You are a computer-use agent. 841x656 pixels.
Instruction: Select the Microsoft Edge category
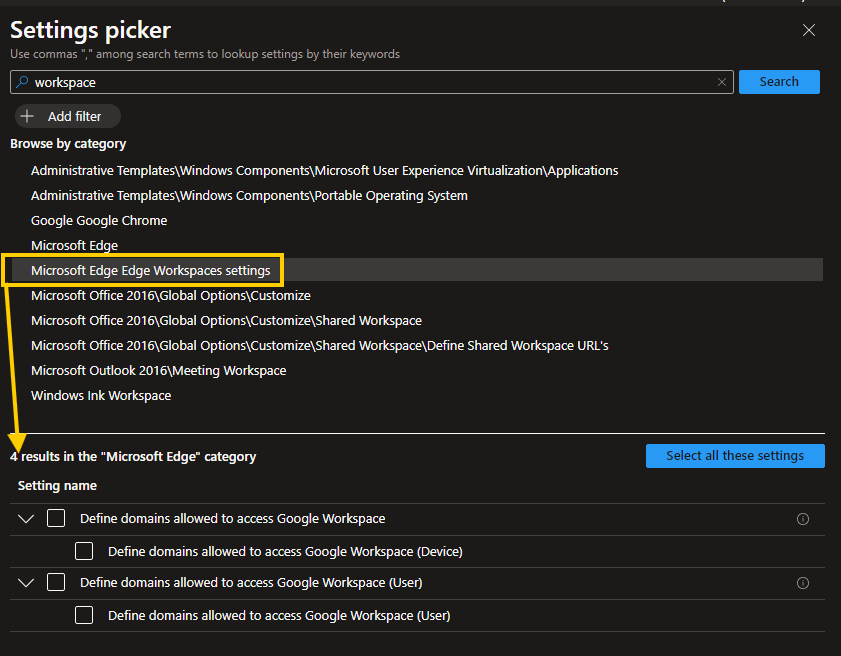point(74,244)
